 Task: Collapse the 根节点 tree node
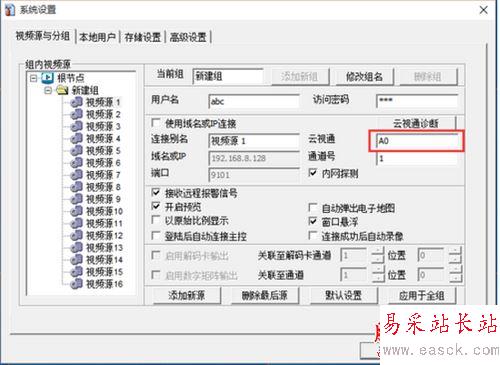point(33,78)
